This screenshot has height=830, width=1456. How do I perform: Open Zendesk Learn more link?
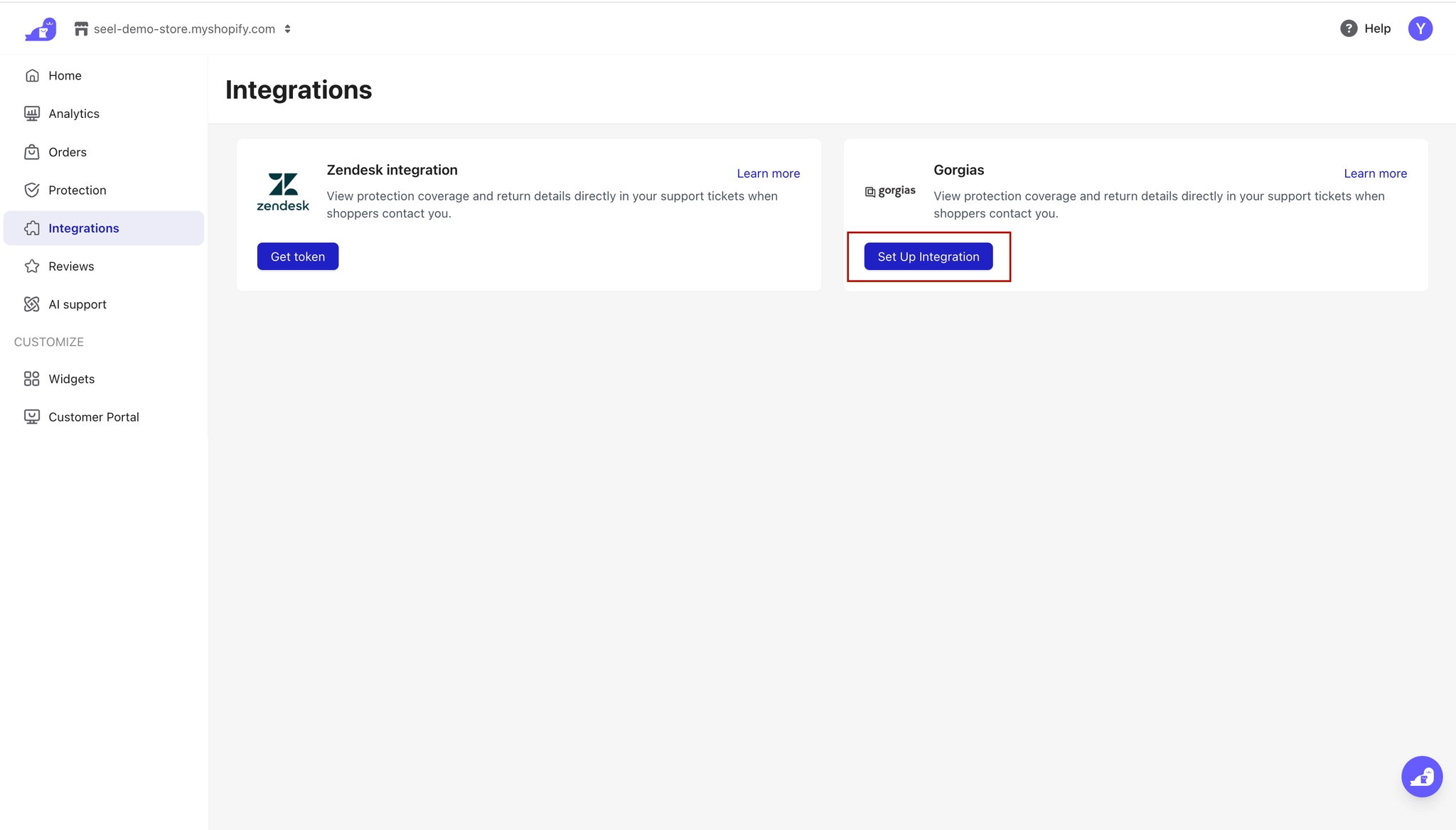[768, 173]
